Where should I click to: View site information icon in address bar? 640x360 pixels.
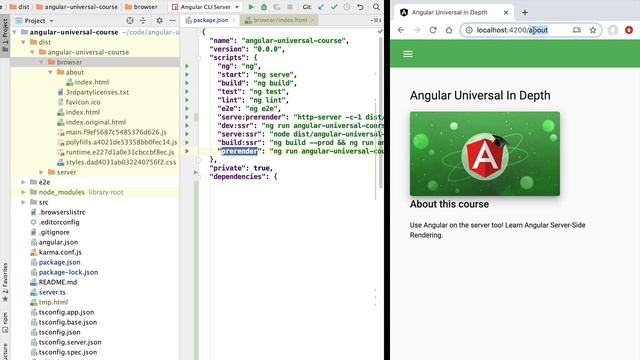(x=469, y=30)
